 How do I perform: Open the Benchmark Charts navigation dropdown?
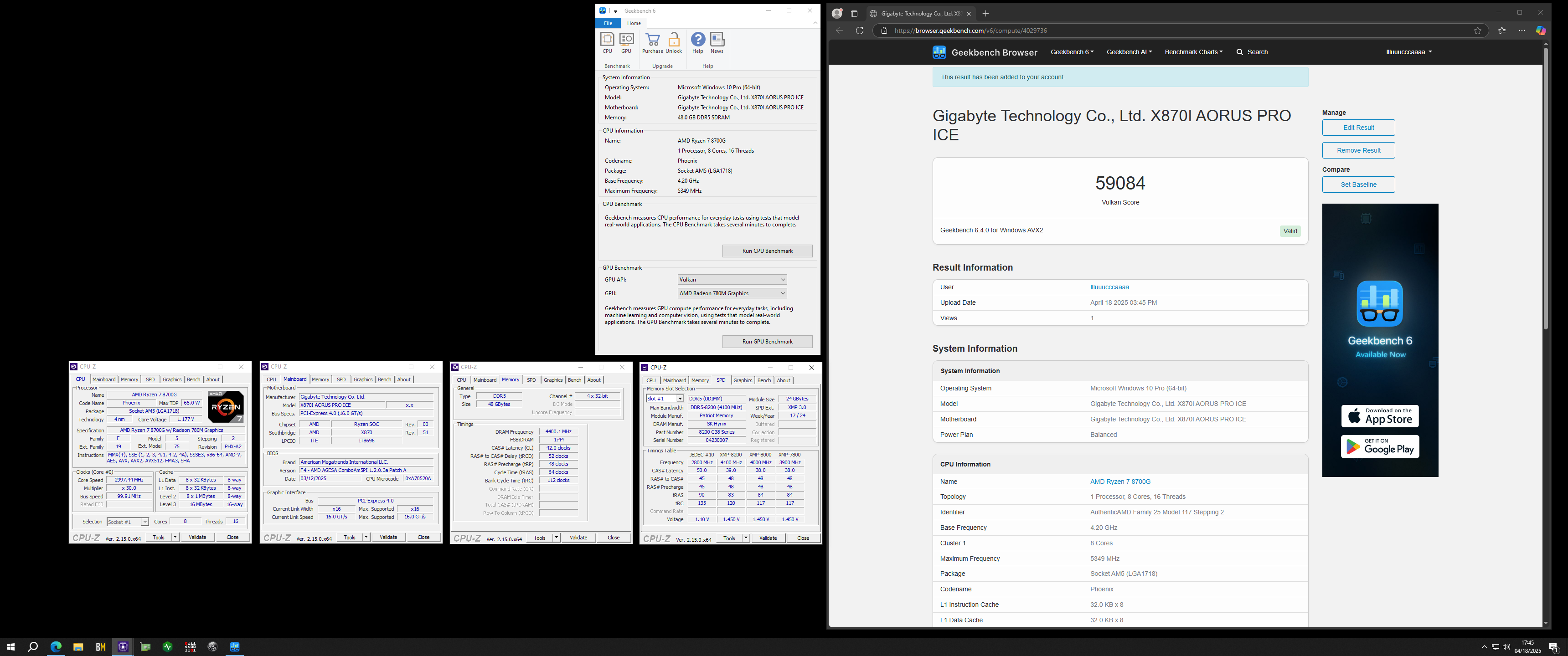pyautogui.click(x=1194, y=52)
